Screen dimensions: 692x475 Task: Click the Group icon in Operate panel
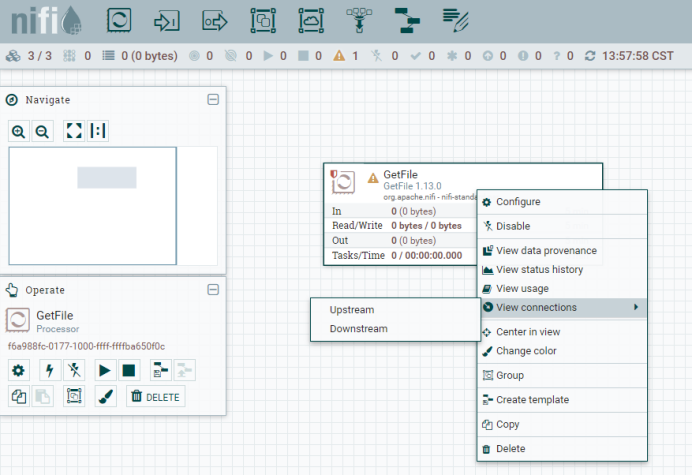74,396
